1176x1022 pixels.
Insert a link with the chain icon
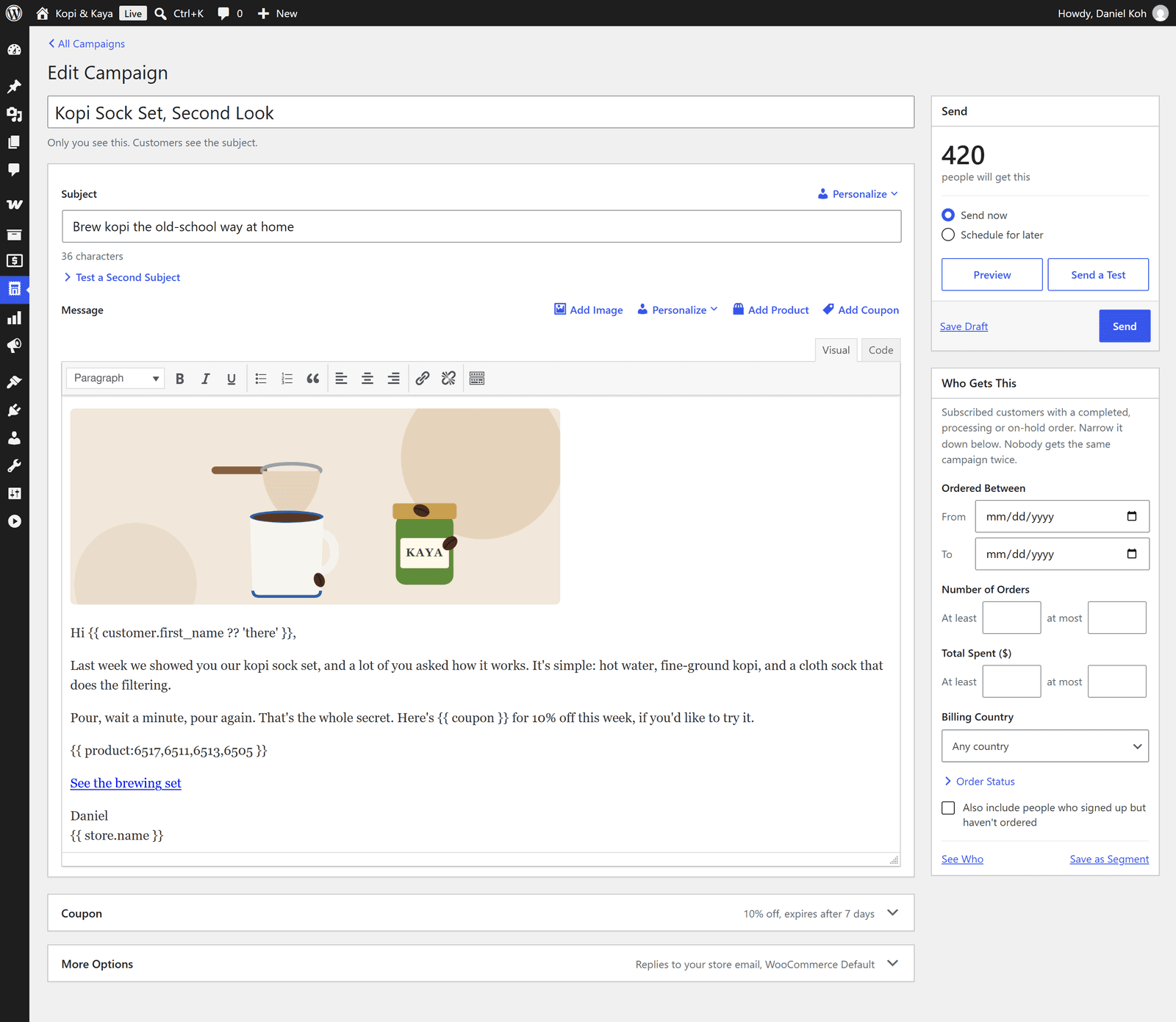[423, 379]
